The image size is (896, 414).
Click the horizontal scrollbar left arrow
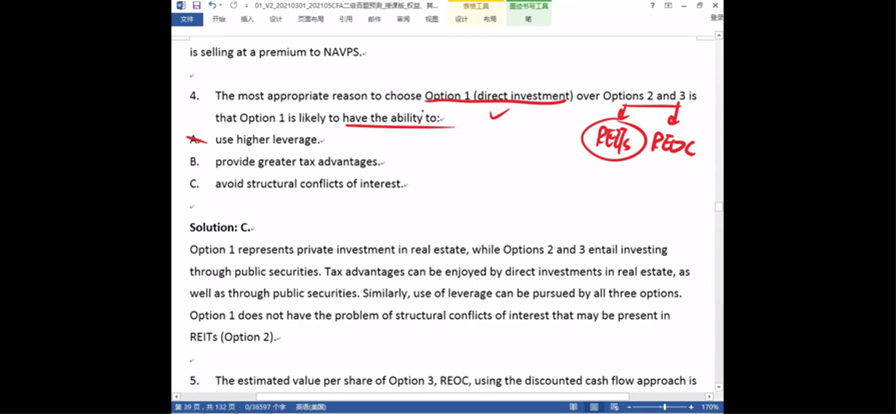tap(177, 396)
